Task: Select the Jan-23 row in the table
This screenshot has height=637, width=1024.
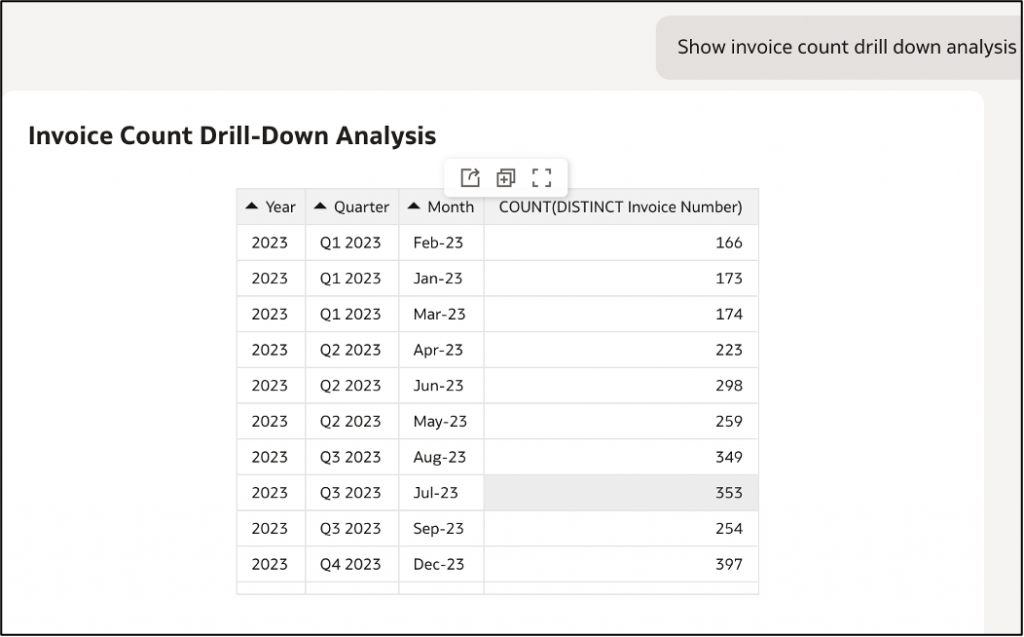Action: coord(440,278)
